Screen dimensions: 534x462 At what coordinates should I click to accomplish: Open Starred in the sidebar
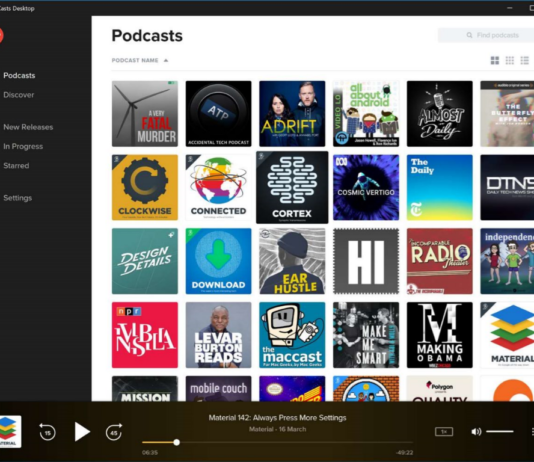tap(16, 165)
